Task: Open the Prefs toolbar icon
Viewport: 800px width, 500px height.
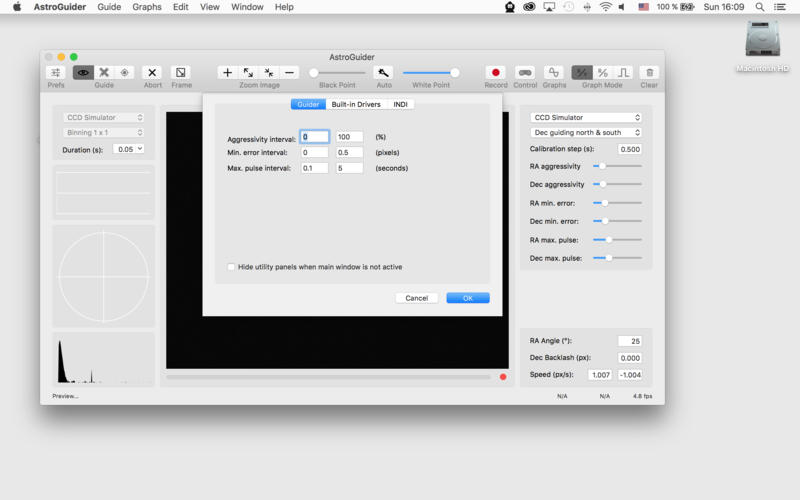Action: (x=56, y=73)
